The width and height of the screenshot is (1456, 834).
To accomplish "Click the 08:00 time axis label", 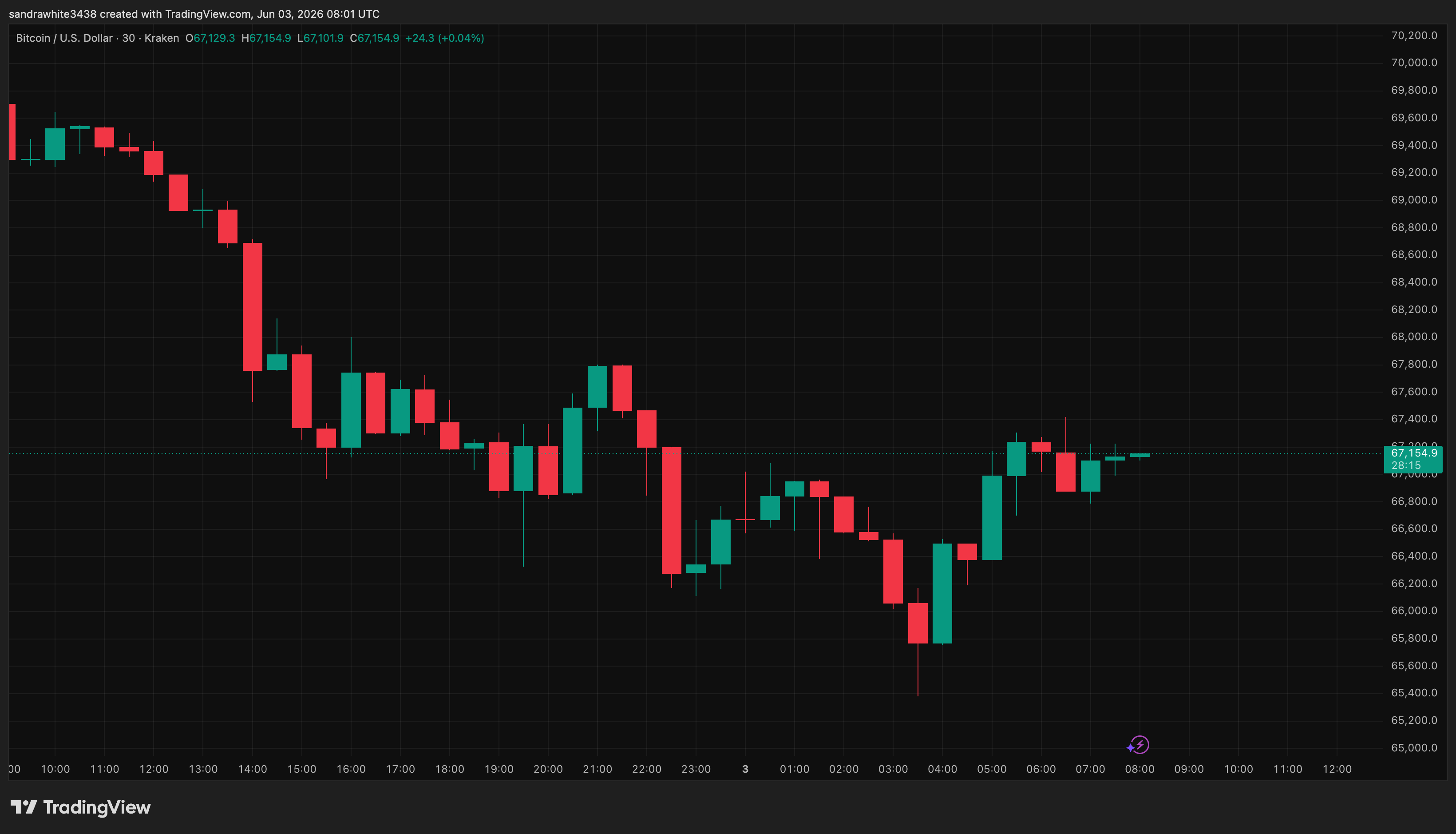I will click(x=1139, y=769).
